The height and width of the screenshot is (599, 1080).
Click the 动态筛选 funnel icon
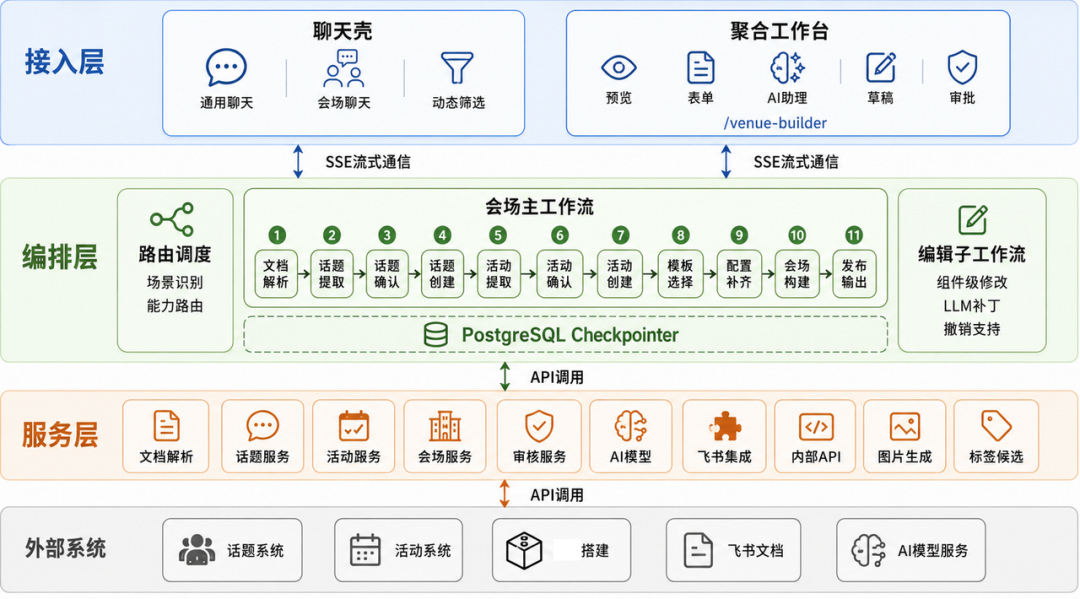point(457,68)
